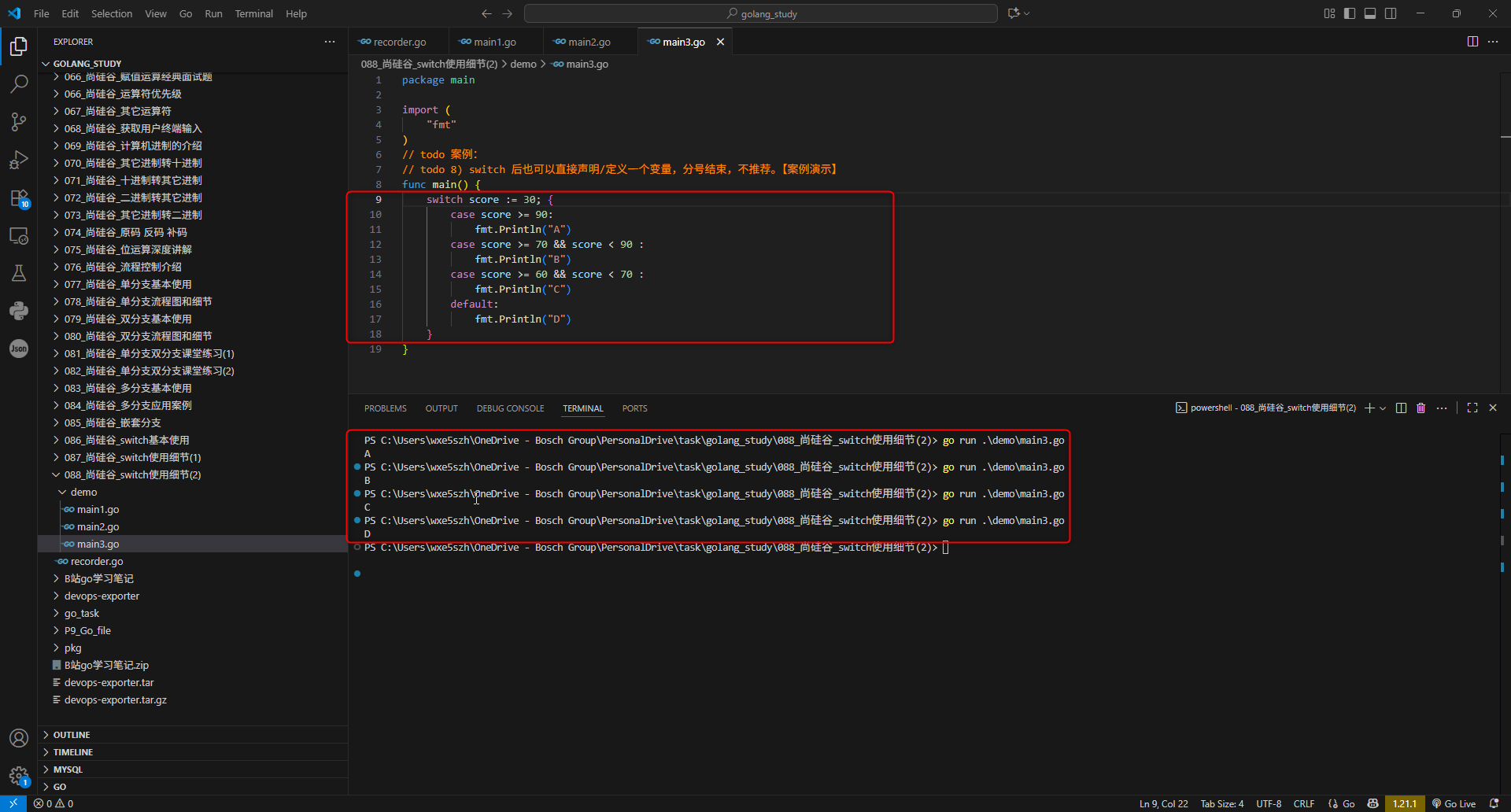Viewport: 1511px width, 812px height.
Task: Open editor More Actions menu
Action: click(1493, 42)
